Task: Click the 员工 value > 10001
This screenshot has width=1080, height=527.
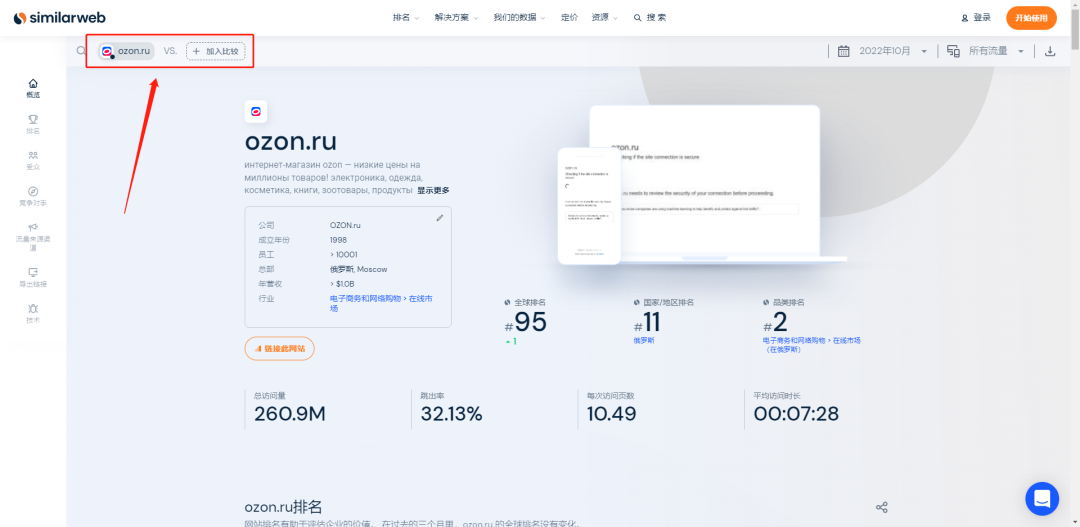Action: (344, 255)
